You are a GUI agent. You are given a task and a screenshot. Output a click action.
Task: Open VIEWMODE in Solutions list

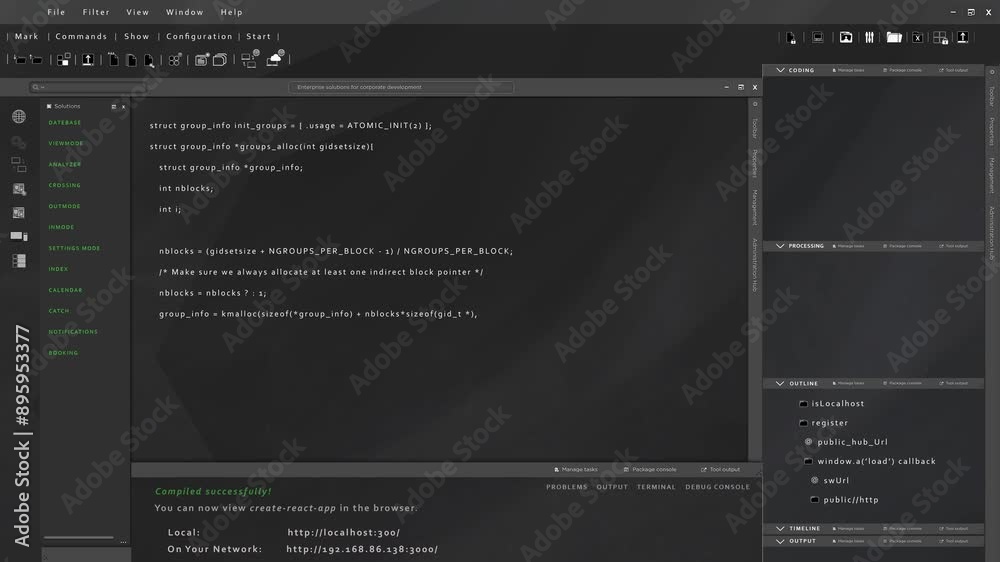click(x=66, y=144)
